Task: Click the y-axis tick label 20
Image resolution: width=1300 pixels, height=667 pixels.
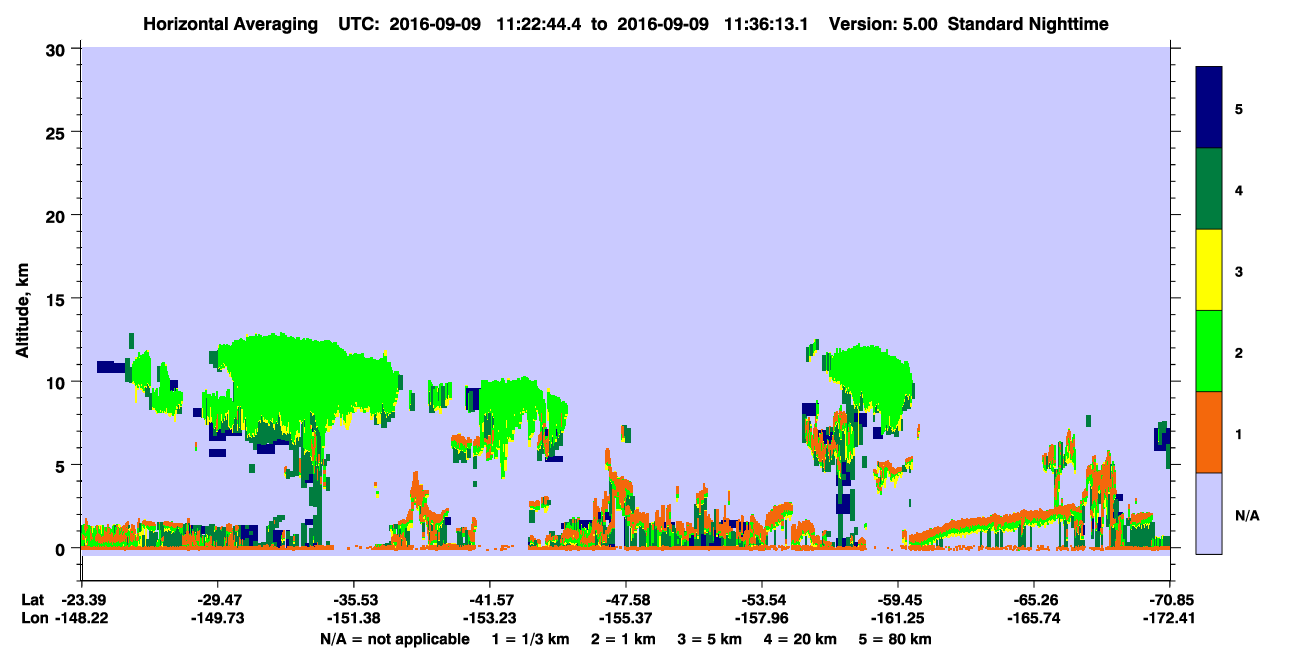Action: tap(58, 215)
